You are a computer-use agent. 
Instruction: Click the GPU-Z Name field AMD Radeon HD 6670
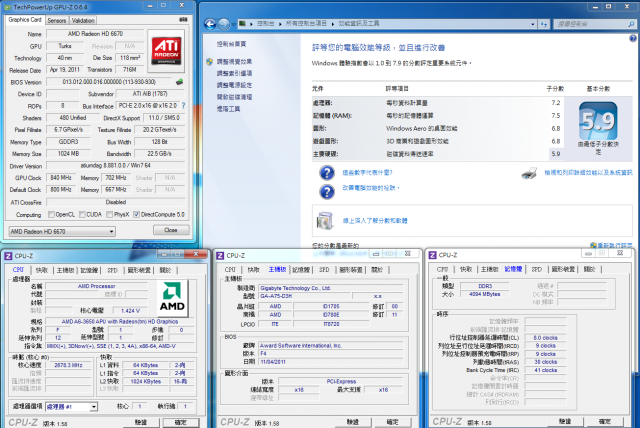pos(95,34)
